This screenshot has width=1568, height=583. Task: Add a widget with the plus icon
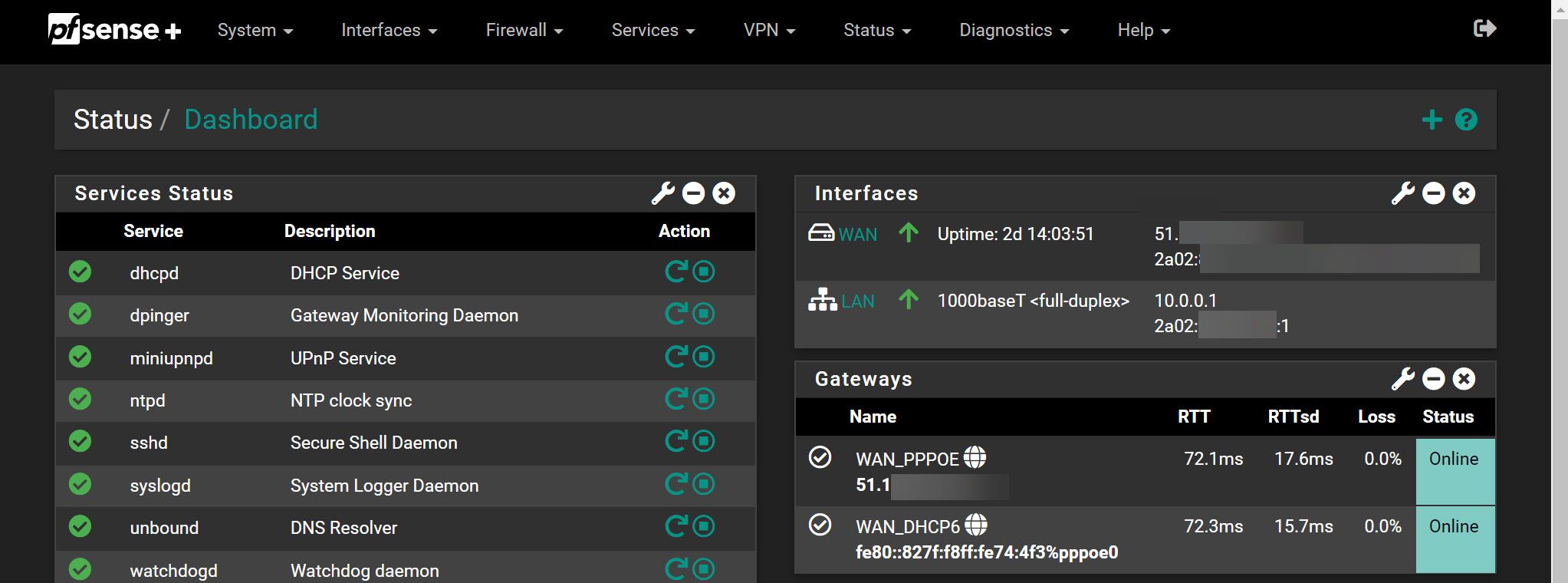pyautogui.click(x=1432, y=120)
